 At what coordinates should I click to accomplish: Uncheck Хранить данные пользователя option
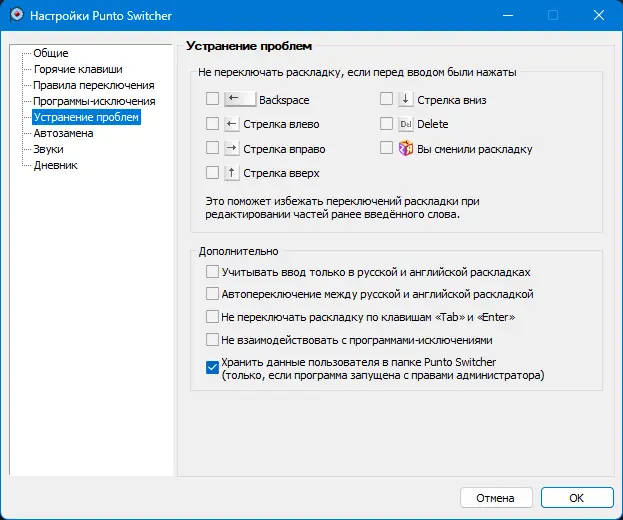(212, 367)
